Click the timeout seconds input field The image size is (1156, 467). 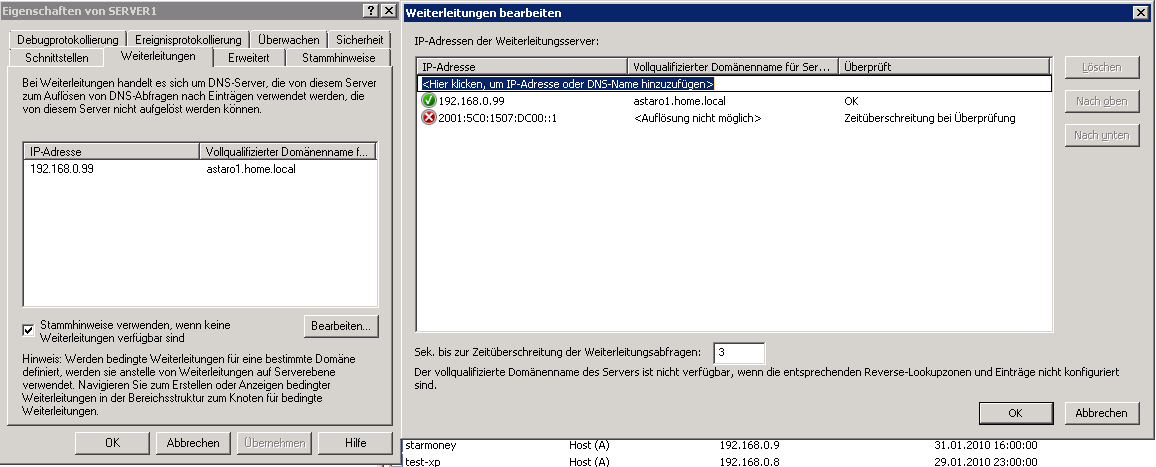[x=739, y=352]
